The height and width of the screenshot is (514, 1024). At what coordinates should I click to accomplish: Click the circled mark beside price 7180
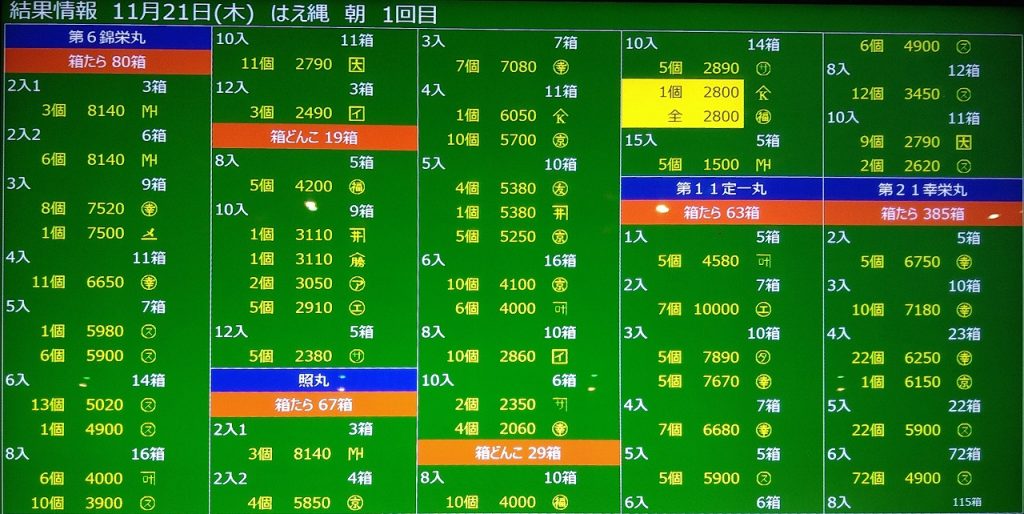(964, 309)
